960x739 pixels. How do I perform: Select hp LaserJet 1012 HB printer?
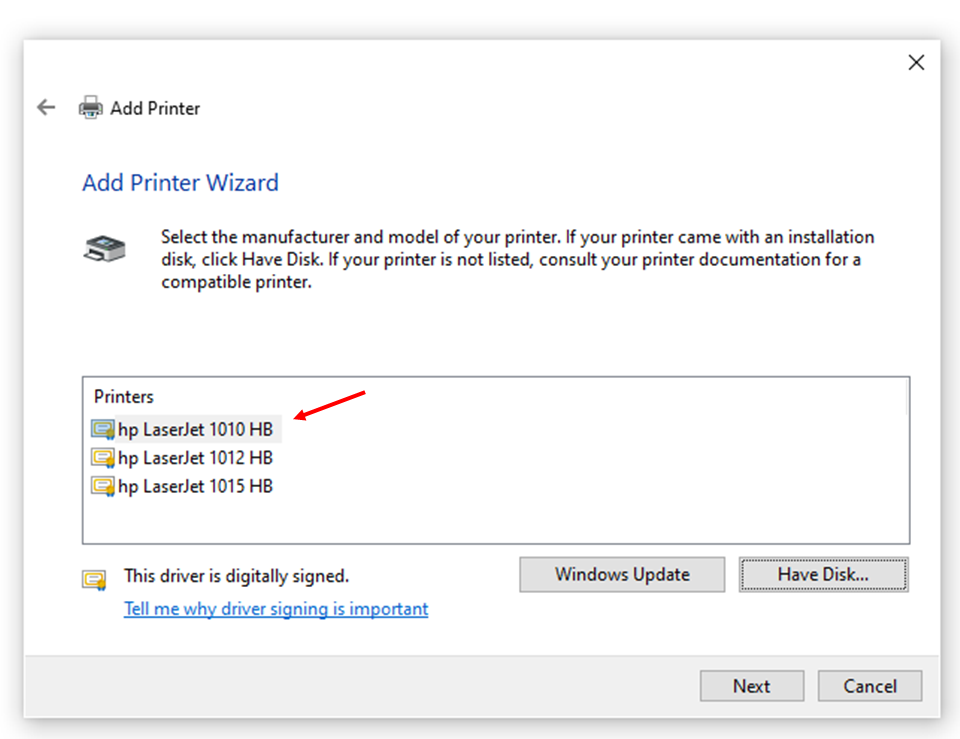click(x=195, y=458)
